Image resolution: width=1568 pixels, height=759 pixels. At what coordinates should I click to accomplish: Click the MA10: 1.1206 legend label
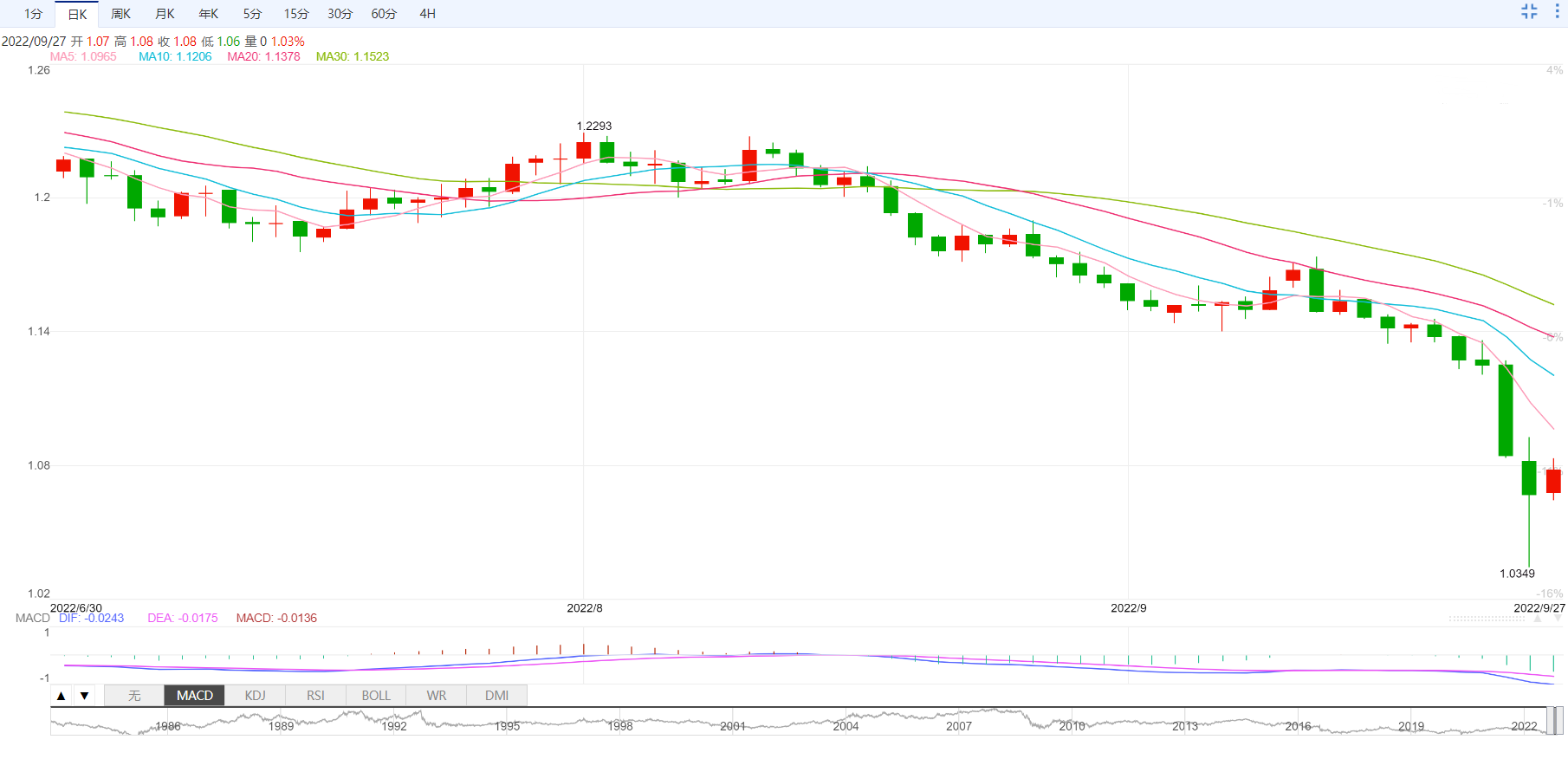[x=175, y=56]
